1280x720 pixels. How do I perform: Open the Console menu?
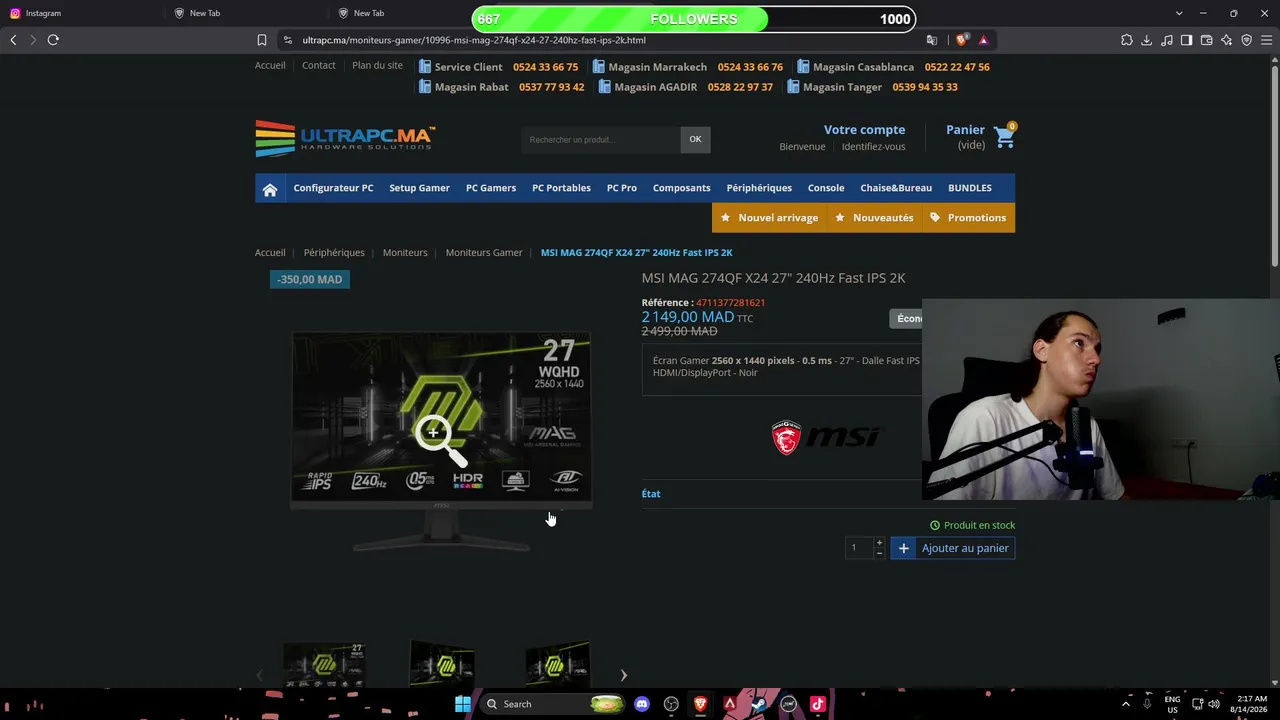pos(826,188)
